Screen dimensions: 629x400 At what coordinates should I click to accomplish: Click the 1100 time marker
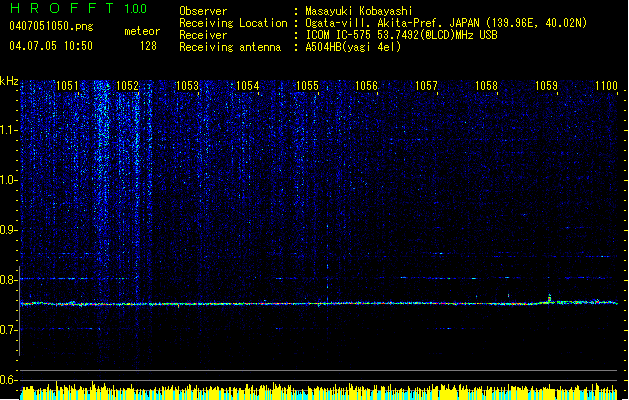coord(606,86)
